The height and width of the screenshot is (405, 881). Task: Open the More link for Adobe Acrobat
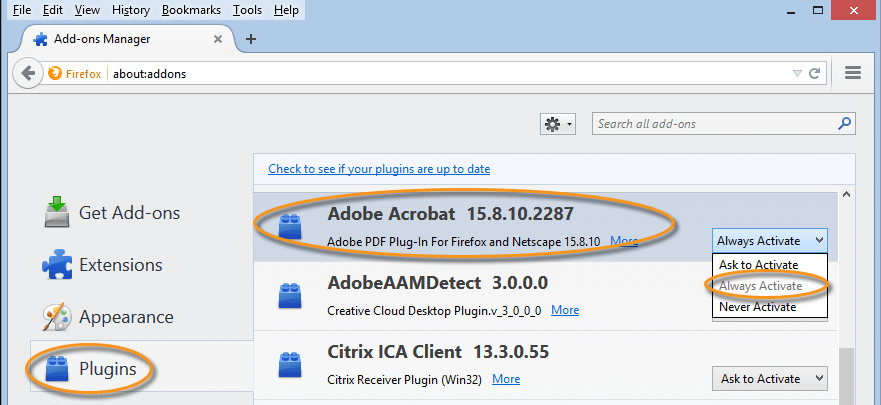pyautogui.click(x=624, y=242)
